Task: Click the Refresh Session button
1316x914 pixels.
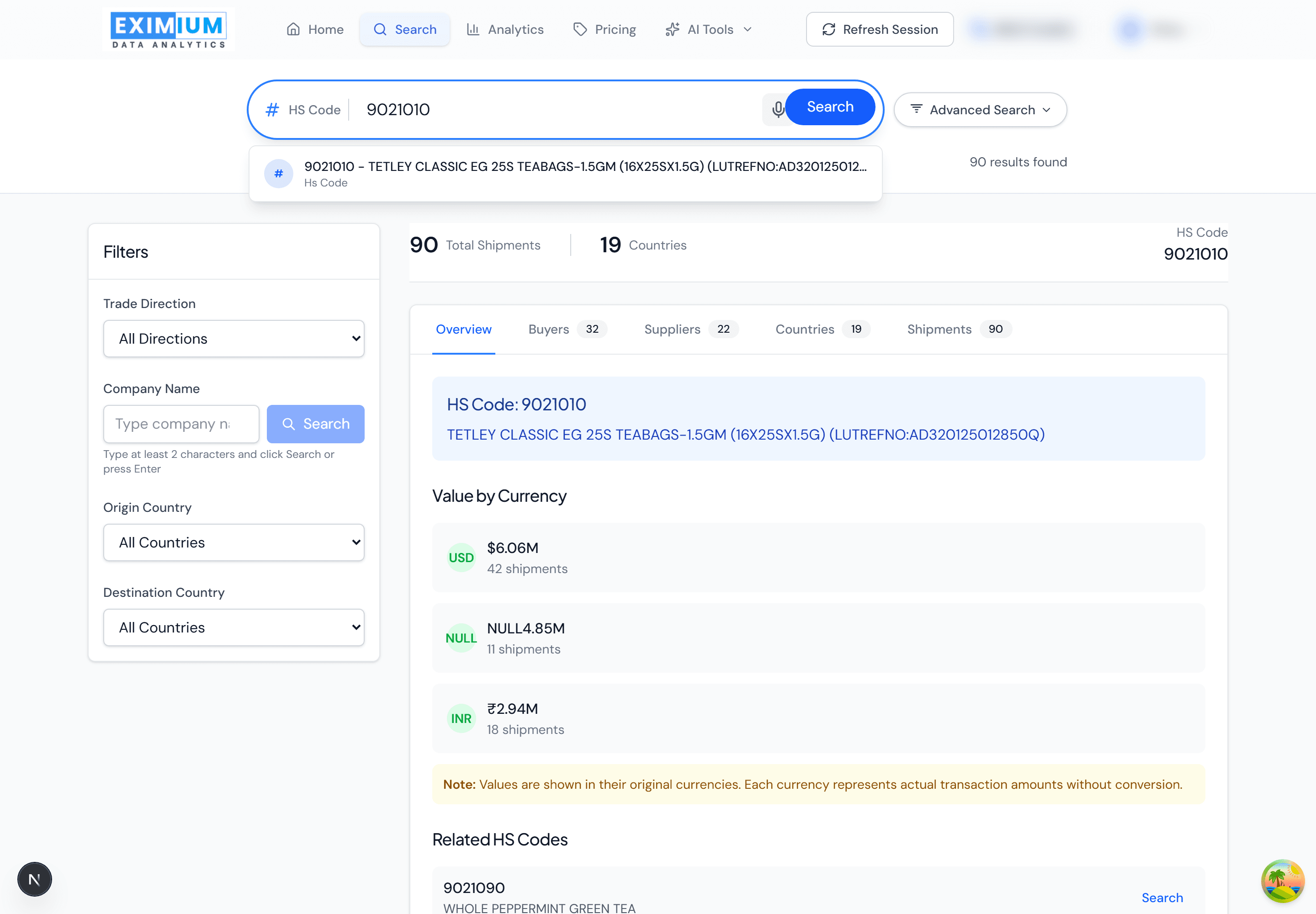Action: [880, 29]
